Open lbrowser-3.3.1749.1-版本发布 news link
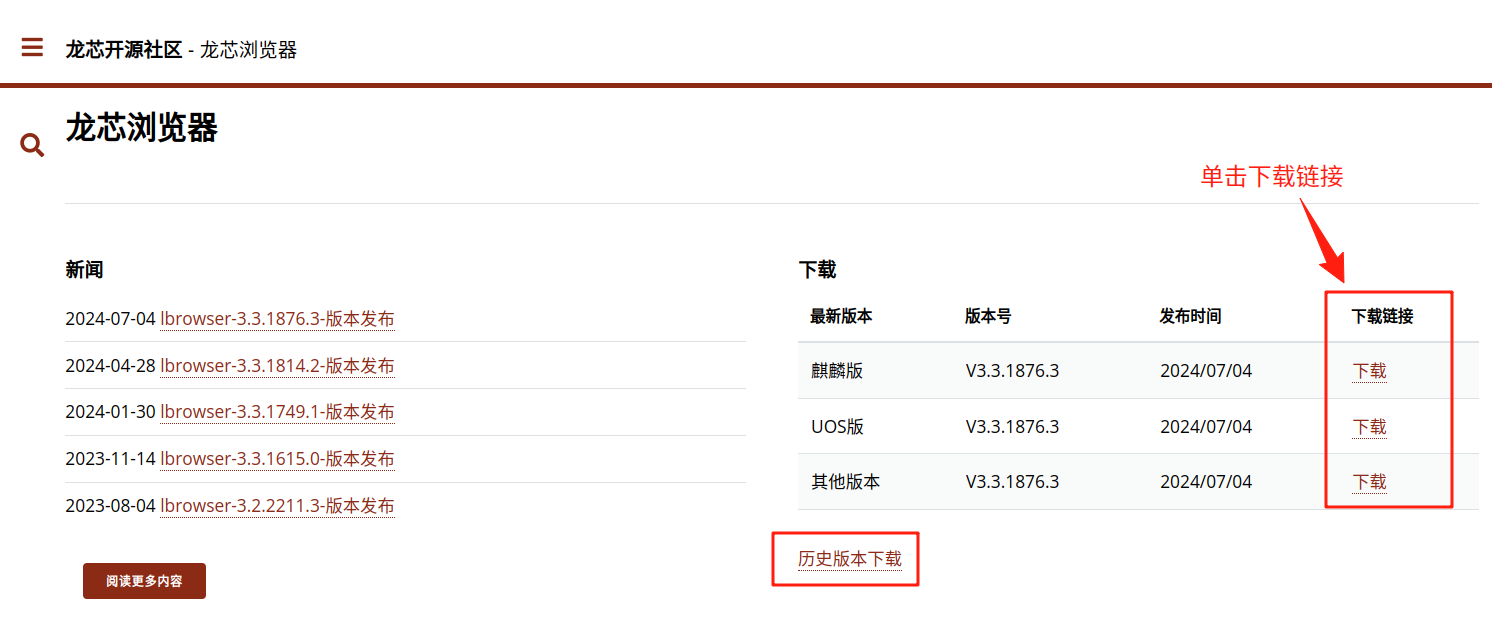1492x636 pixels. [x=277, y=412]
